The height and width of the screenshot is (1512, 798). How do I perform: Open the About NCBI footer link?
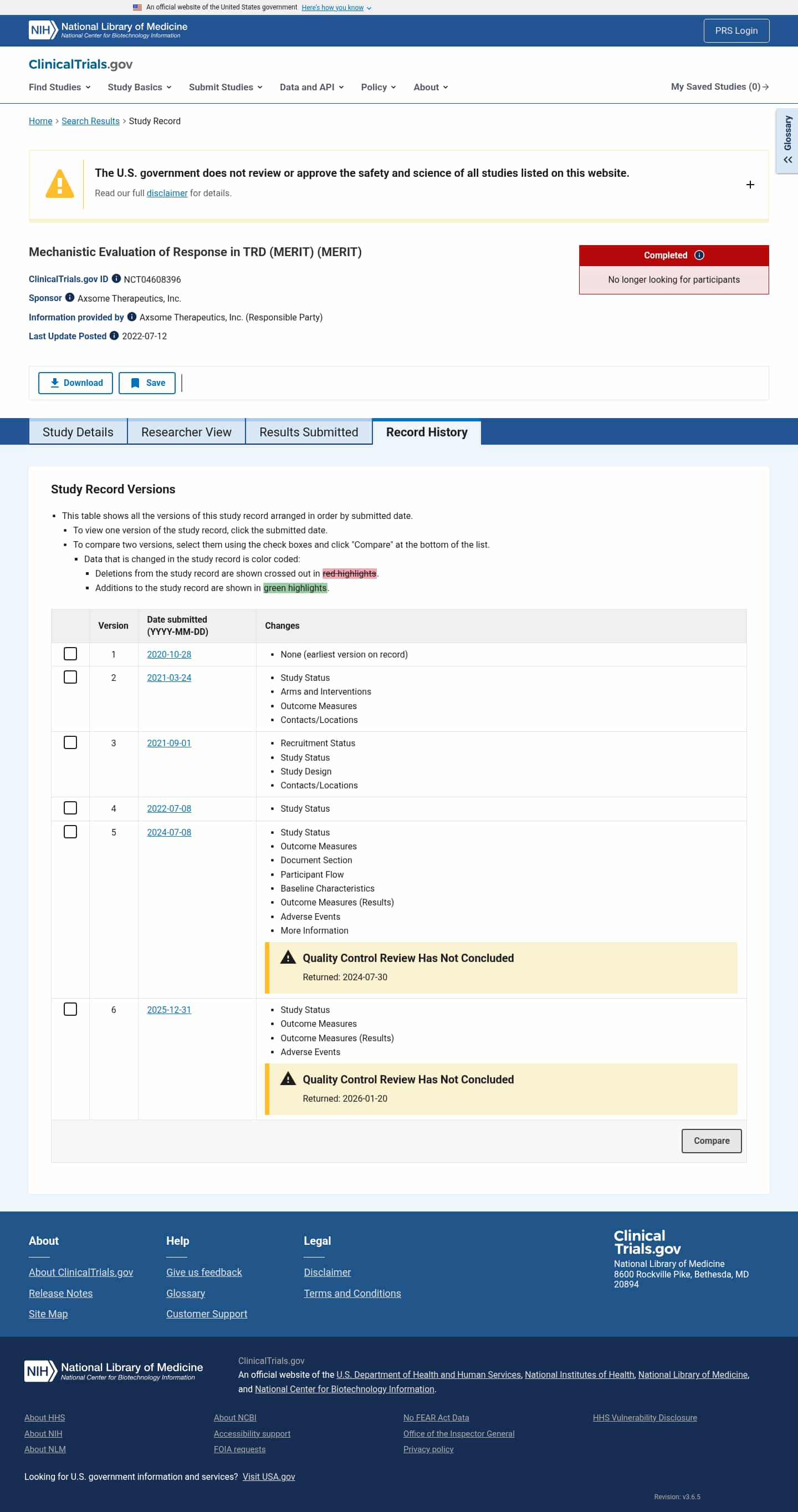(235, 1418)
